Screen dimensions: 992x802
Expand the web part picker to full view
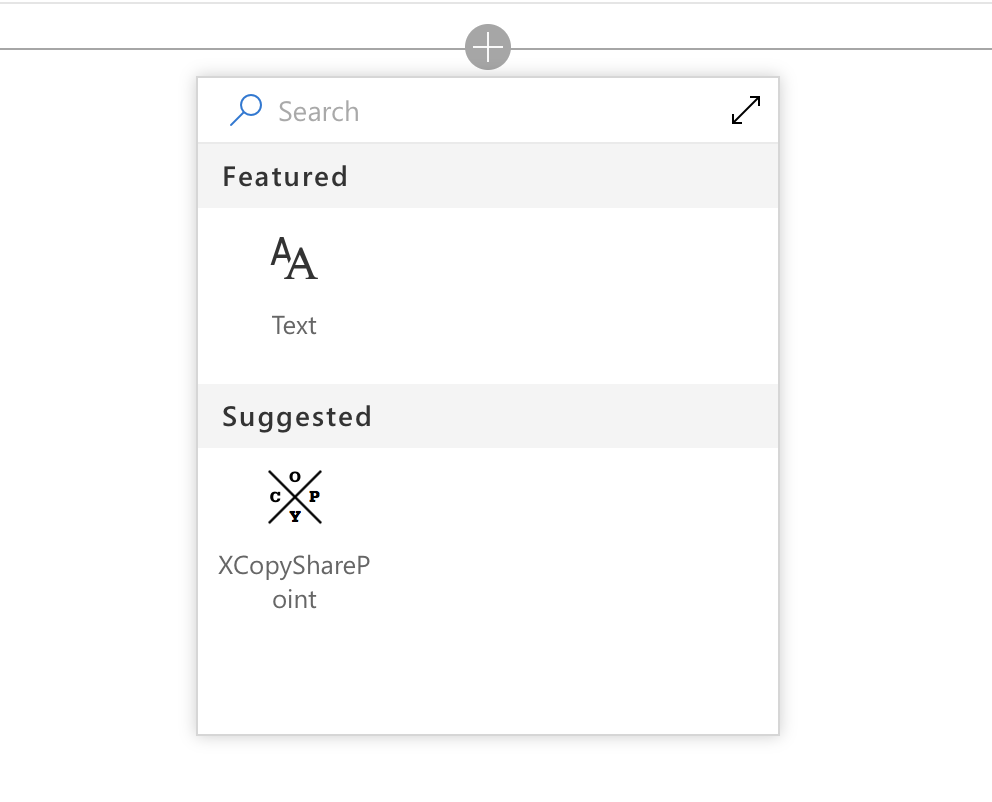[745, 110]
